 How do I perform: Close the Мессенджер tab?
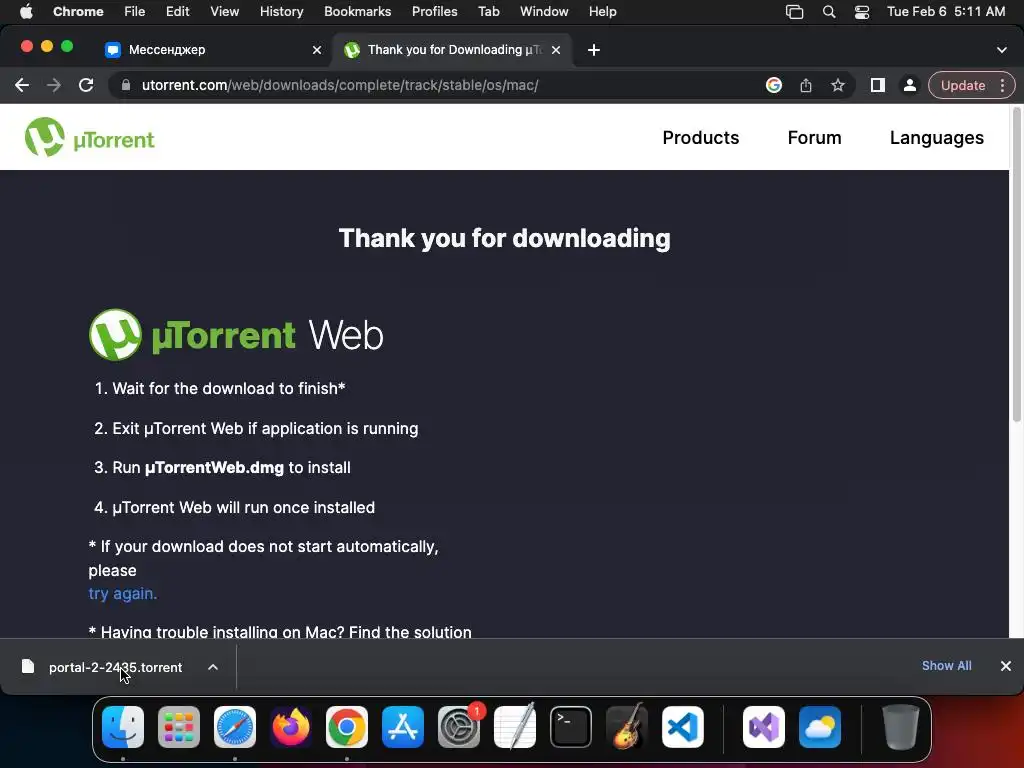[317, 50]
